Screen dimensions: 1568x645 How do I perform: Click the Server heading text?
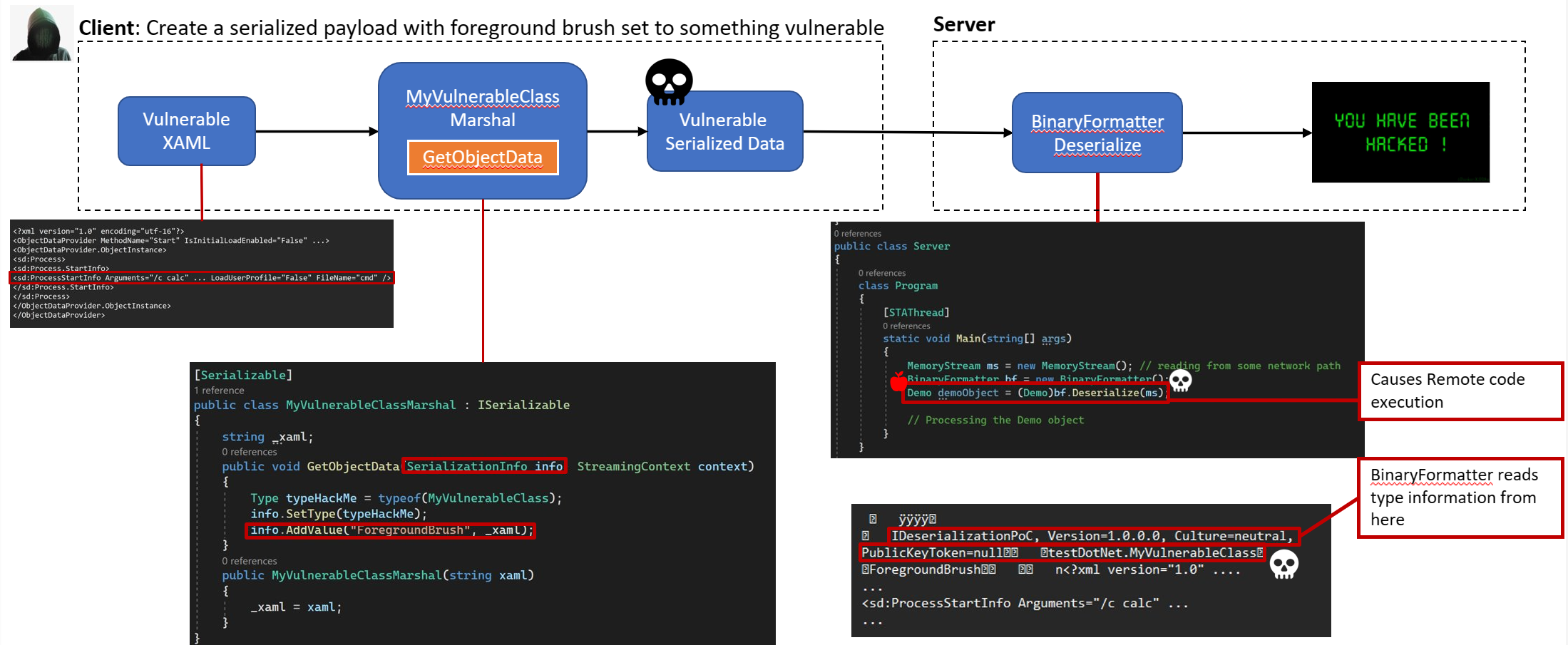point(964,24)
